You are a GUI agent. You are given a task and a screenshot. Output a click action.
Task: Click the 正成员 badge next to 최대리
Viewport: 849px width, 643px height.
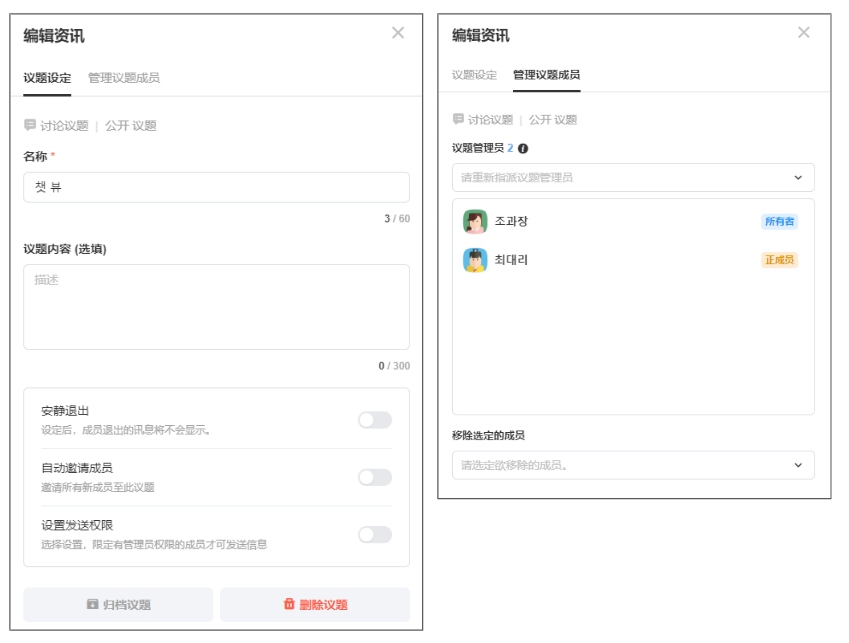pos(780,260)
